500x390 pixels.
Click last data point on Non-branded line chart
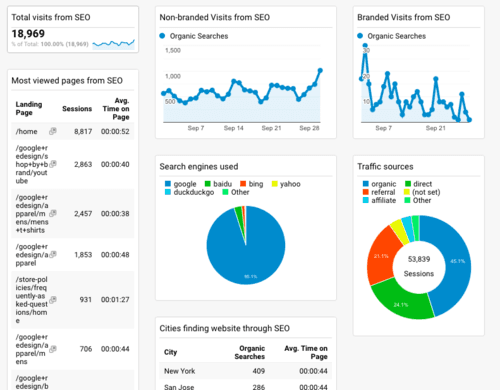320,70
